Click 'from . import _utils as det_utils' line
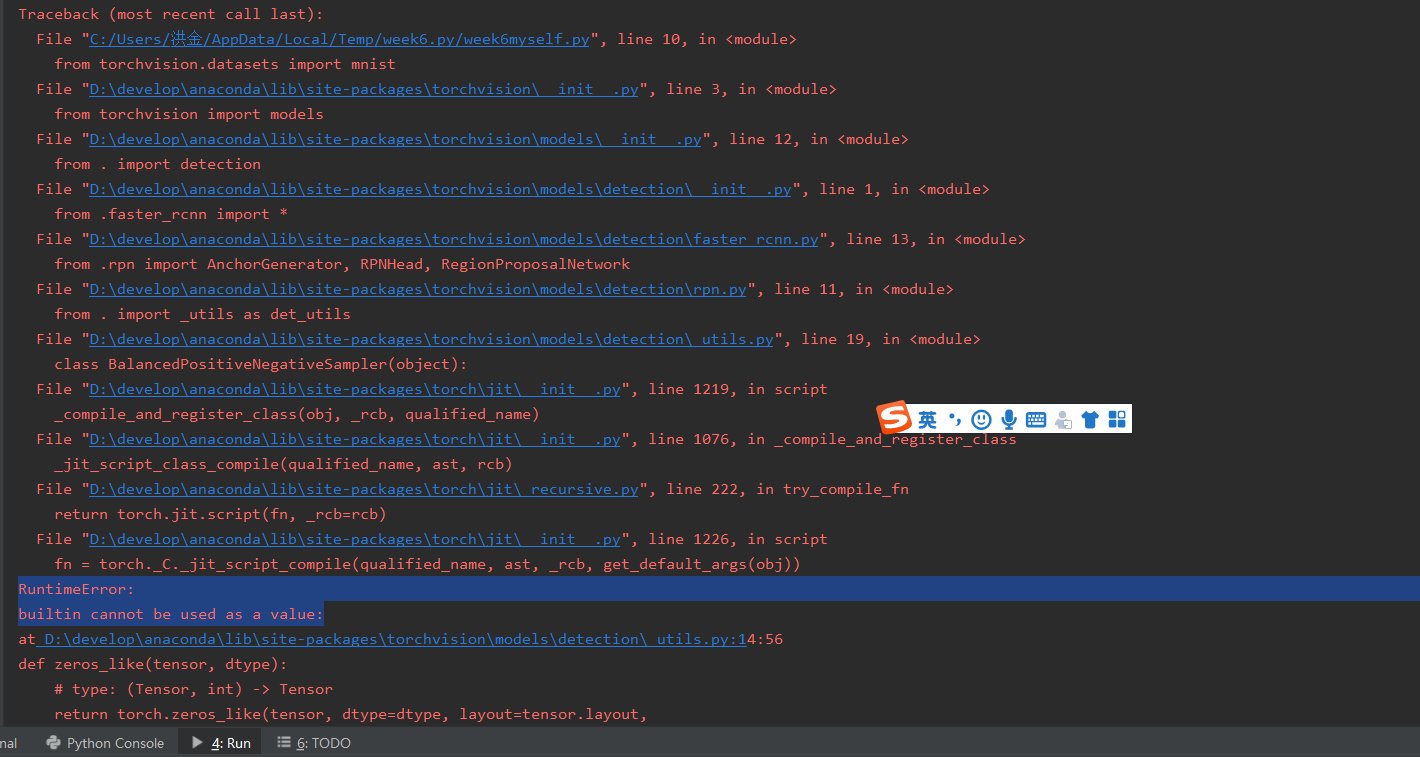Screen dimensions: 1420x757 tap(202, 314)
